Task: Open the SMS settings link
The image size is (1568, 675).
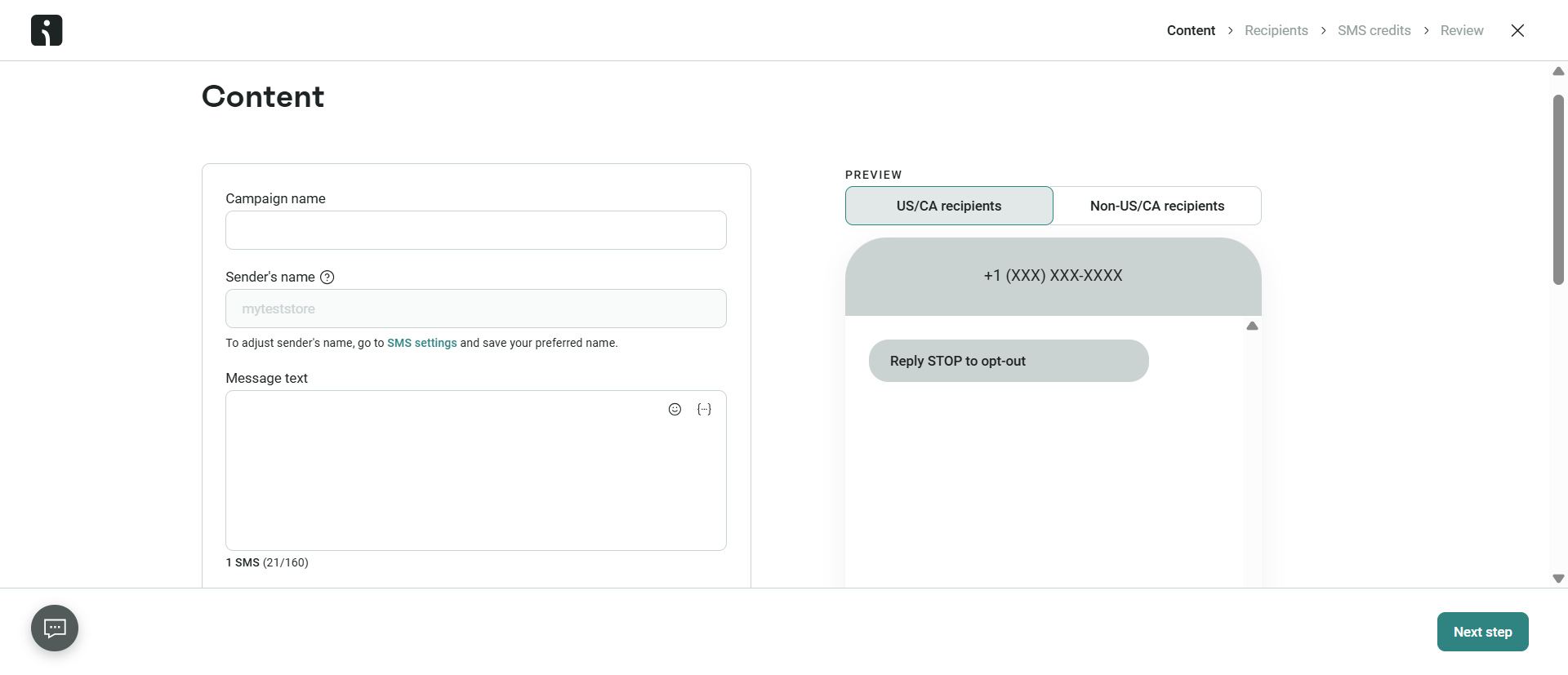Action: 421,343
